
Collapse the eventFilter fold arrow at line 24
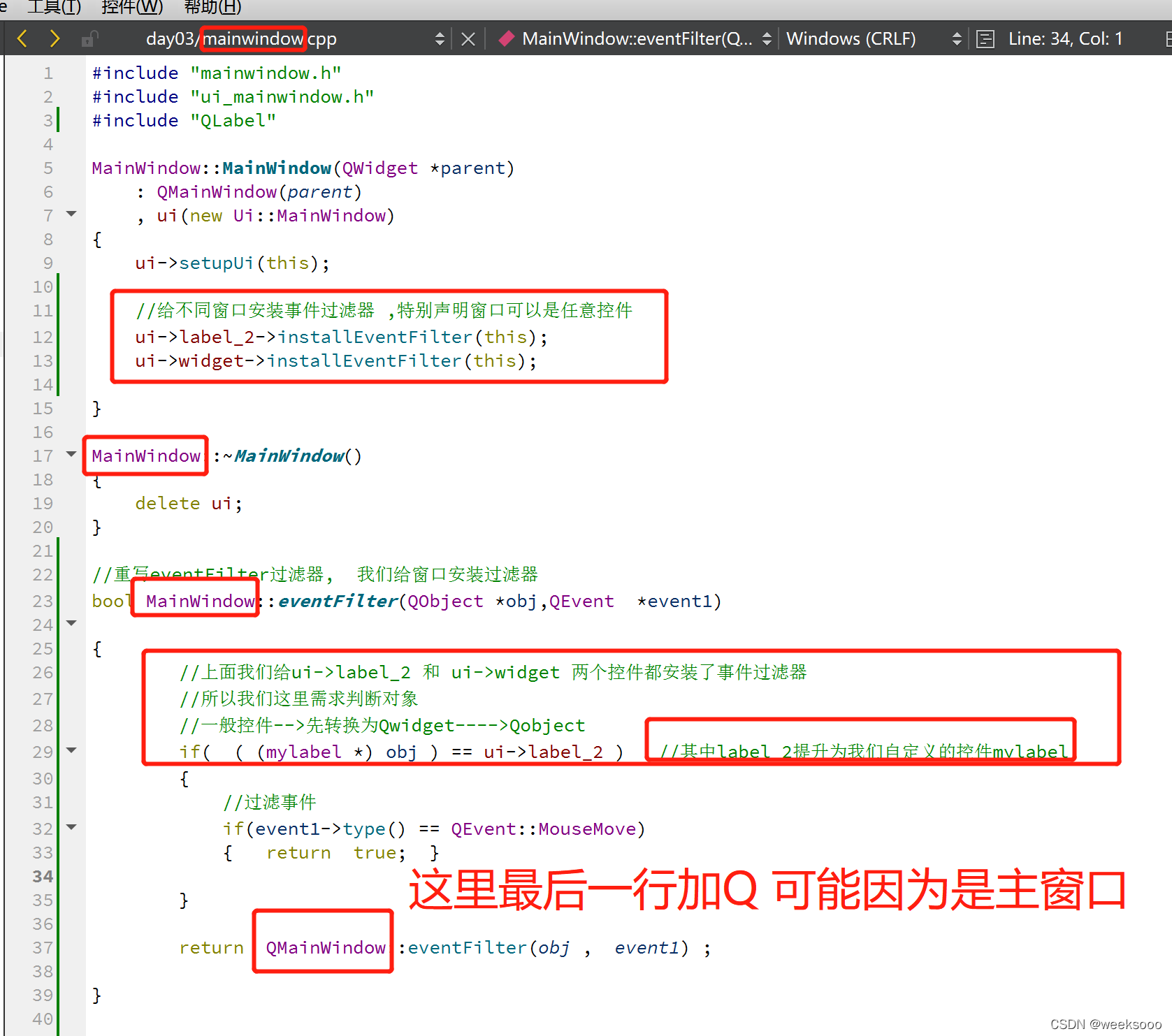(71, 623)
